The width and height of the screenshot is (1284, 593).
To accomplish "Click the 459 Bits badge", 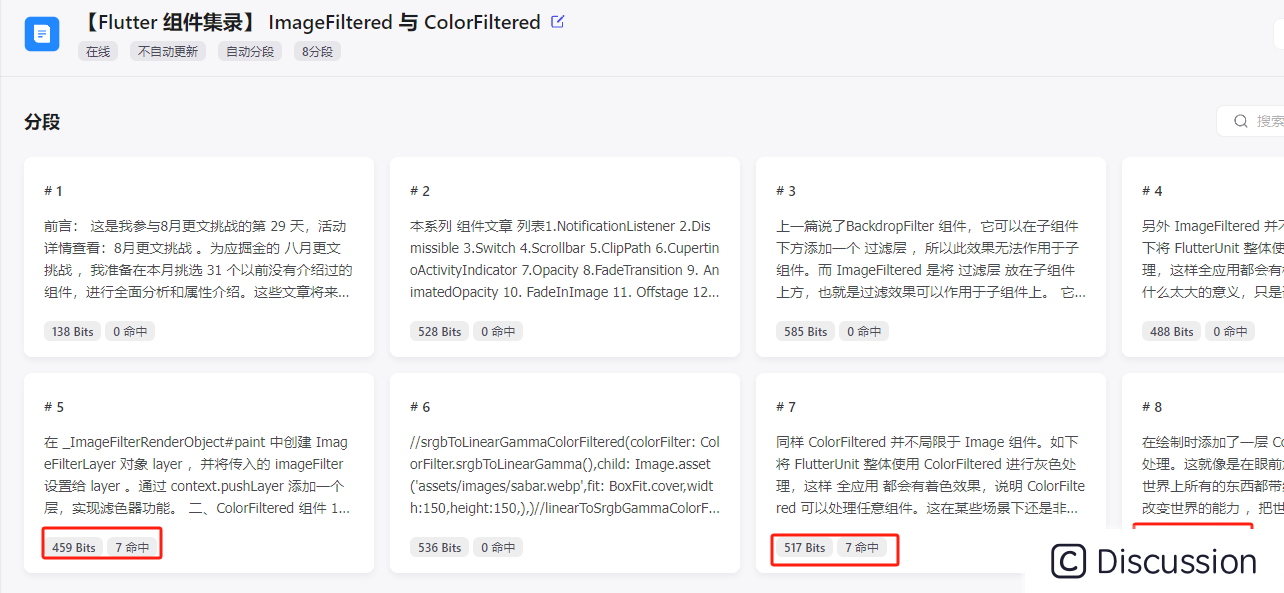I will tap(73, 547).
